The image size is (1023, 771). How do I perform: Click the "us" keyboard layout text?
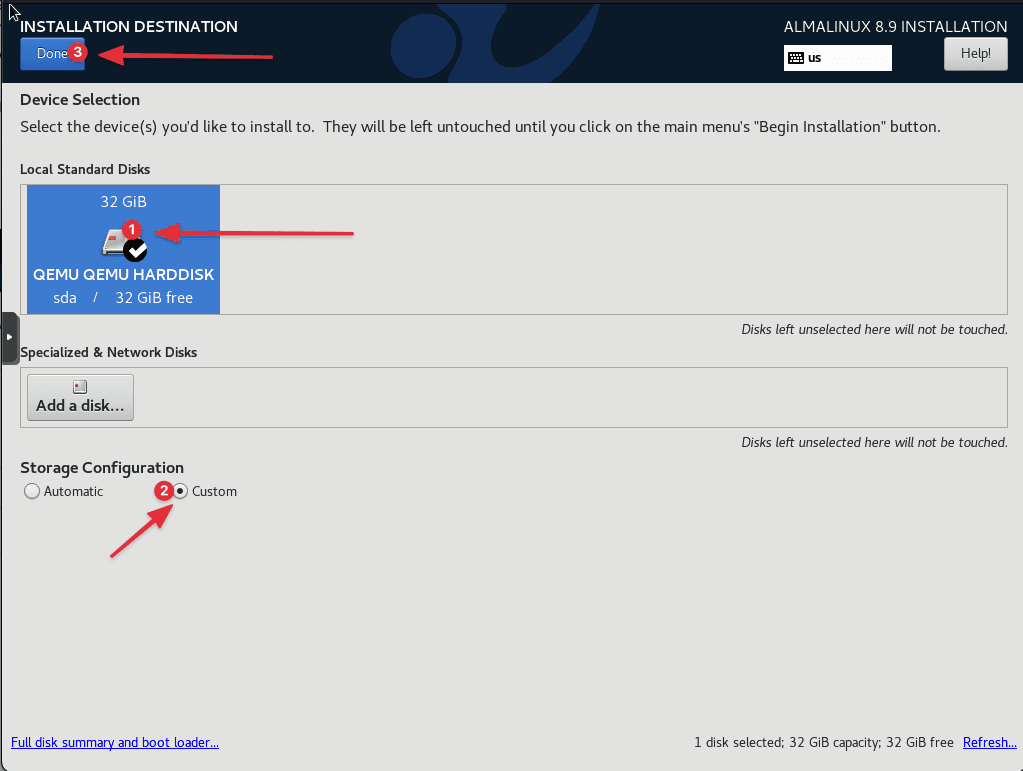814,58
